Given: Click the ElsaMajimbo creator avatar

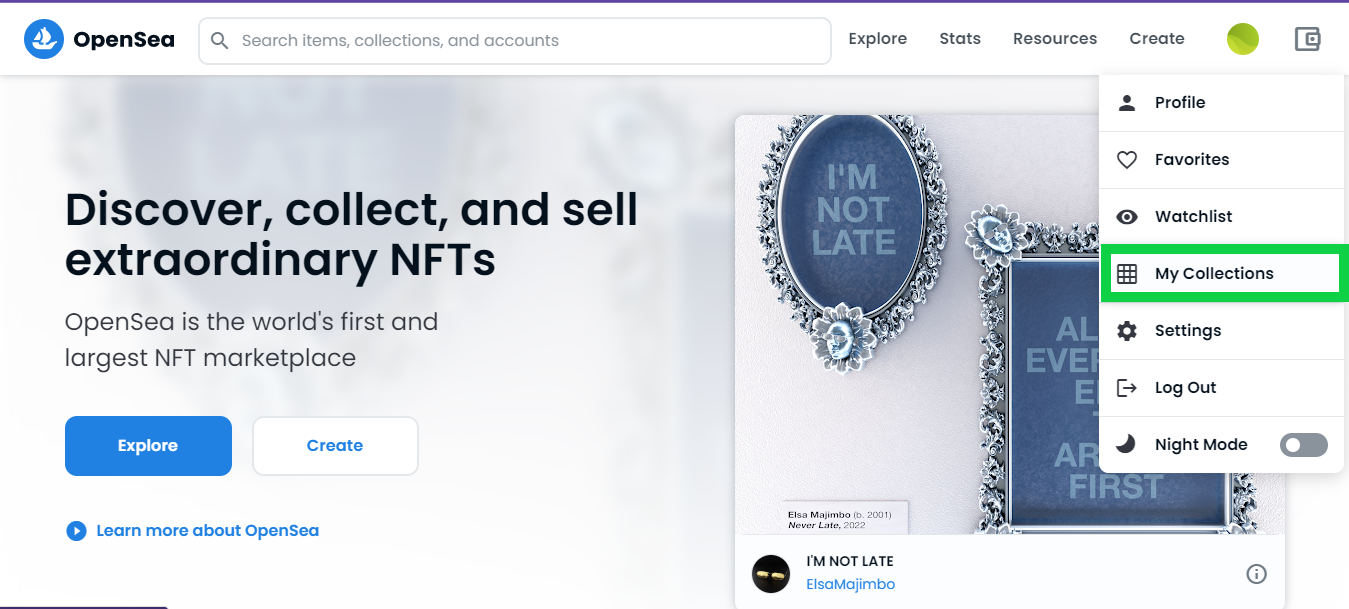Looking at the screenshot, I should click(x=771, y=574).
